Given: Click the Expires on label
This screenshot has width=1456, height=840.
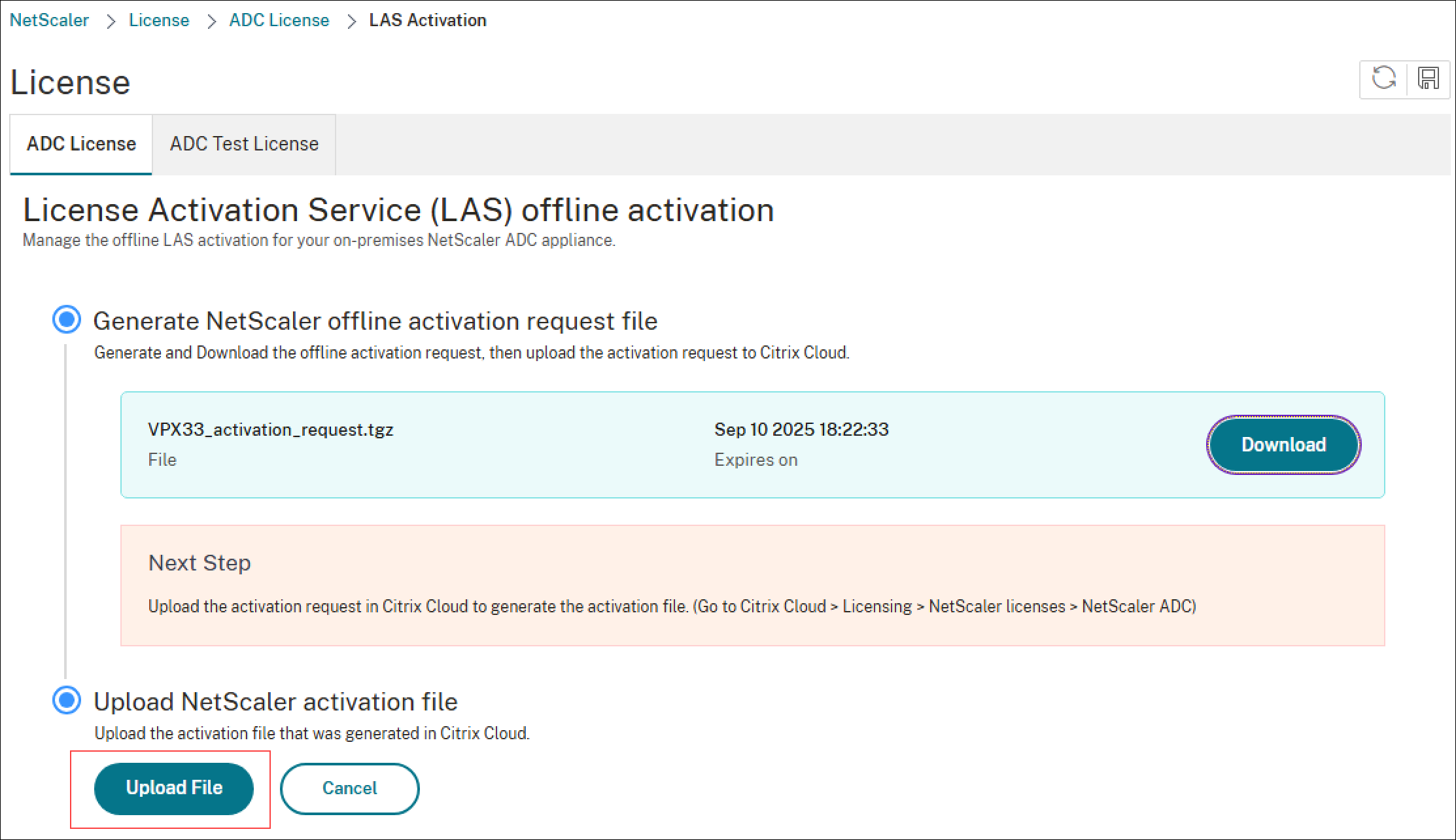Looking at the screenshot, I should (756, 460).
